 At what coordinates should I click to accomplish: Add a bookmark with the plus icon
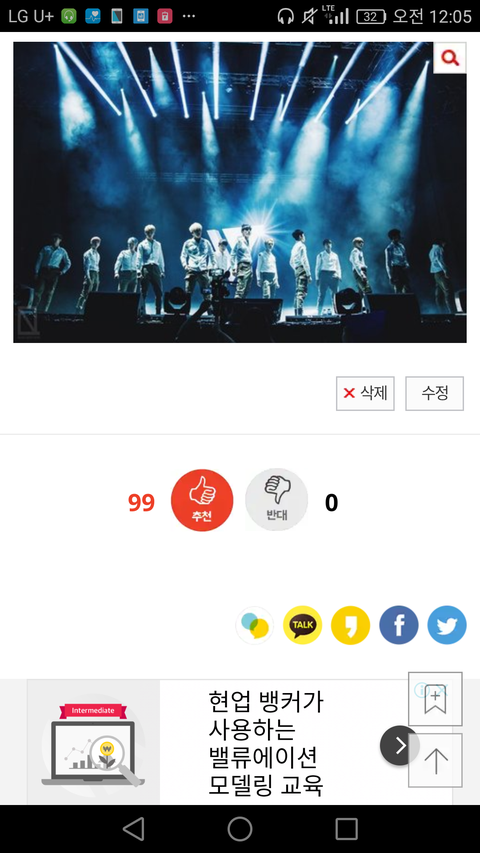pos(435,699)
